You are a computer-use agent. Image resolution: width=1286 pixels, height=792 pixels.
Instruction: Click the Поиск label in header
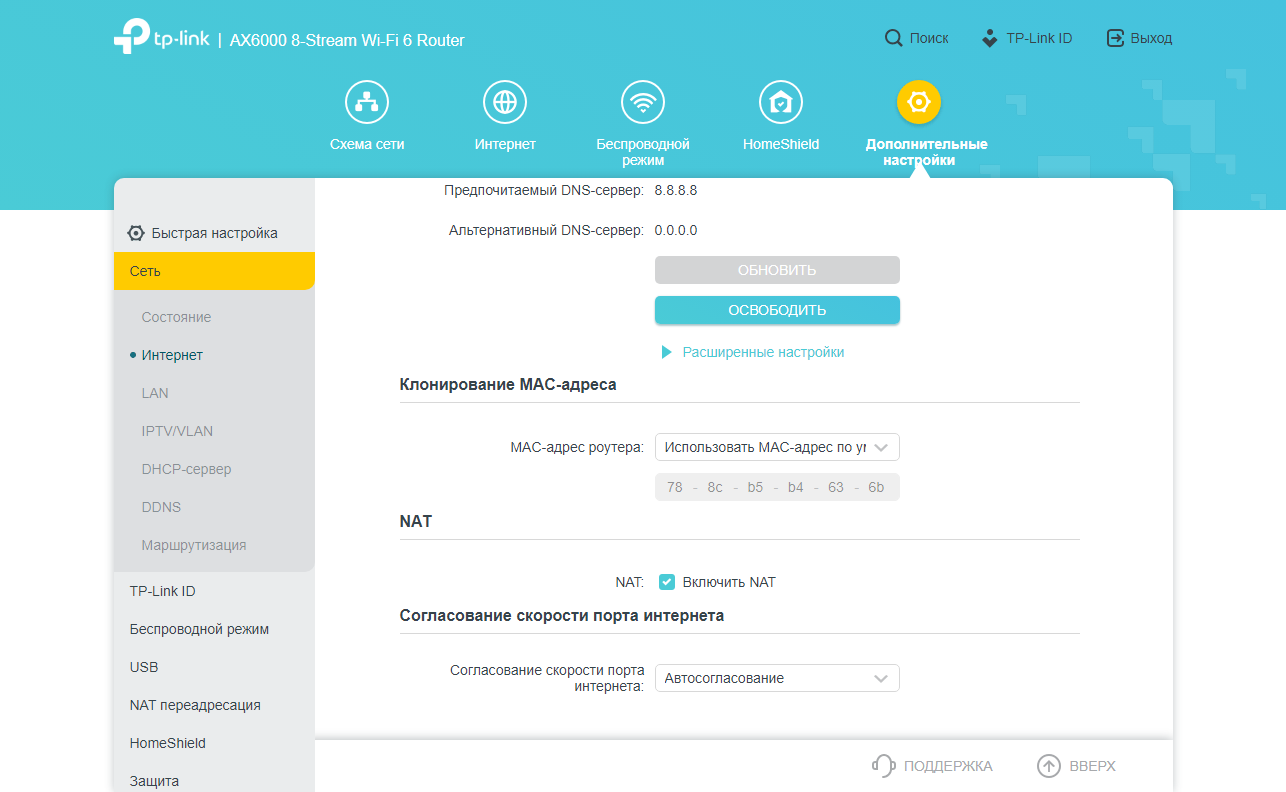(929, 38)
